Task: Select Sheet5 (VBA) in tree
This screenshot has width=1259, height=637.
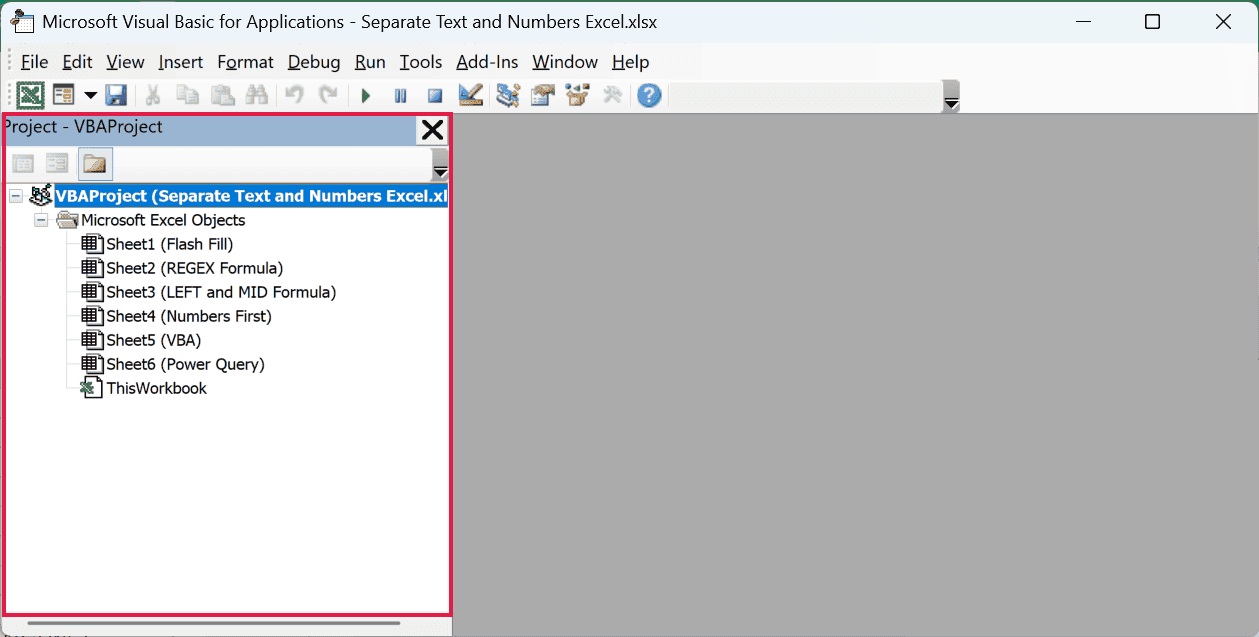Action: tap(154, 340)
